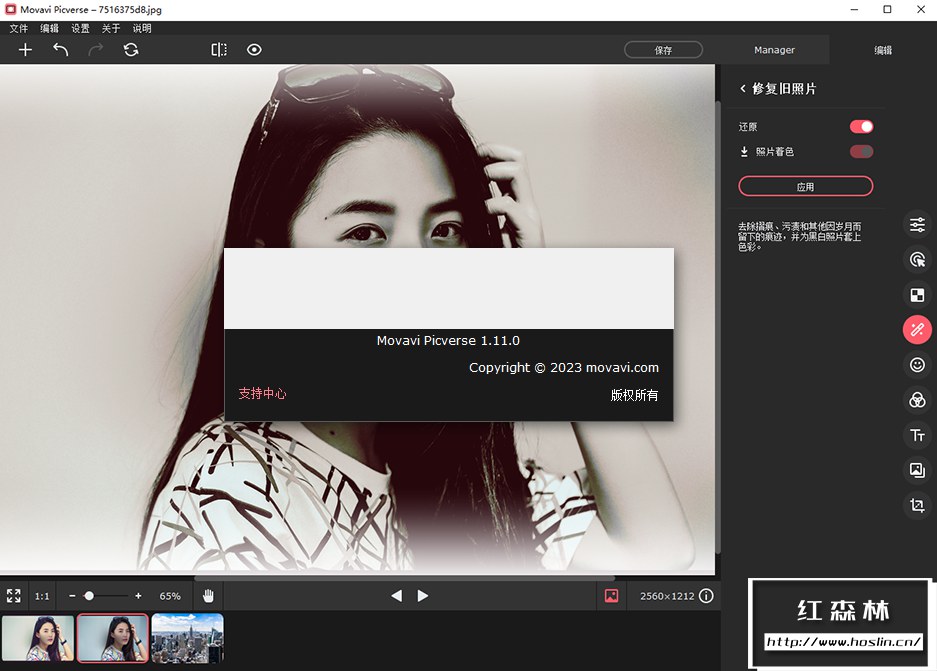
Task: Select the text Tt tool
Action: (917, 435)
